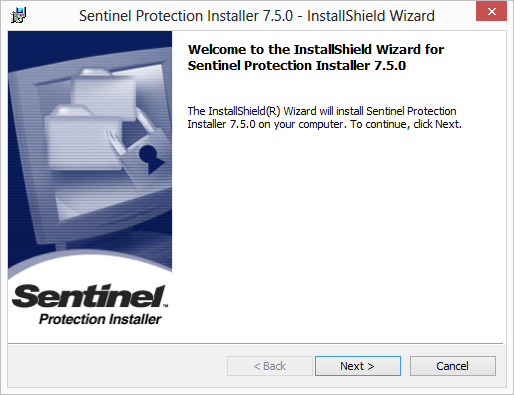Click the installation description paragraph
This screenshot has width=514, height=395.
tap(324, 117)
